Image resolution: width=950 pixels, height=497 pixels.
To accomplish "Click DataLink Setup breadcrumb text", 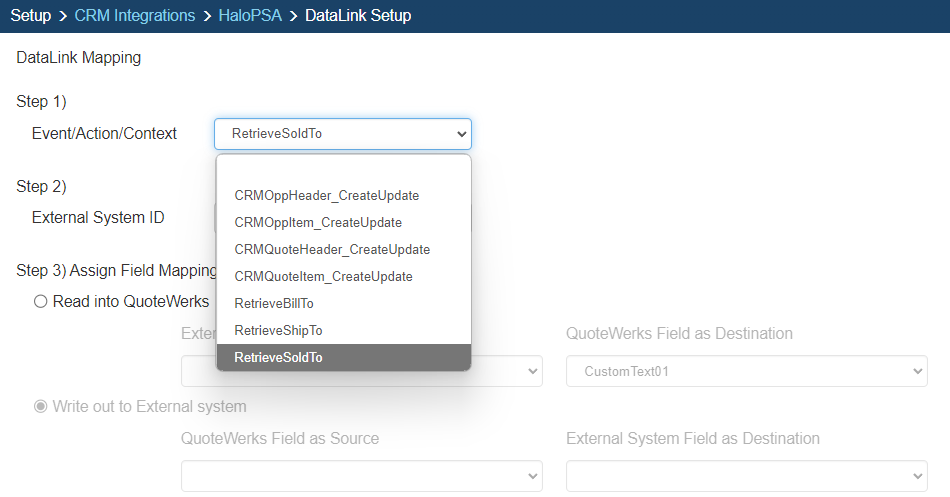I will pyautogui.click(x=358, y=15).
